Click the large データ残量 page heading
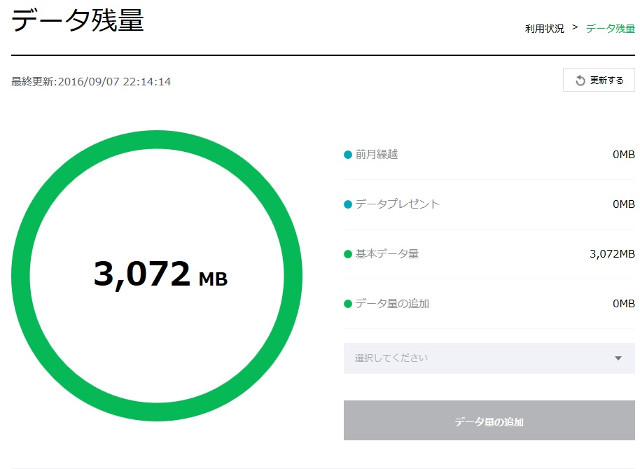 tap(77, 20)
